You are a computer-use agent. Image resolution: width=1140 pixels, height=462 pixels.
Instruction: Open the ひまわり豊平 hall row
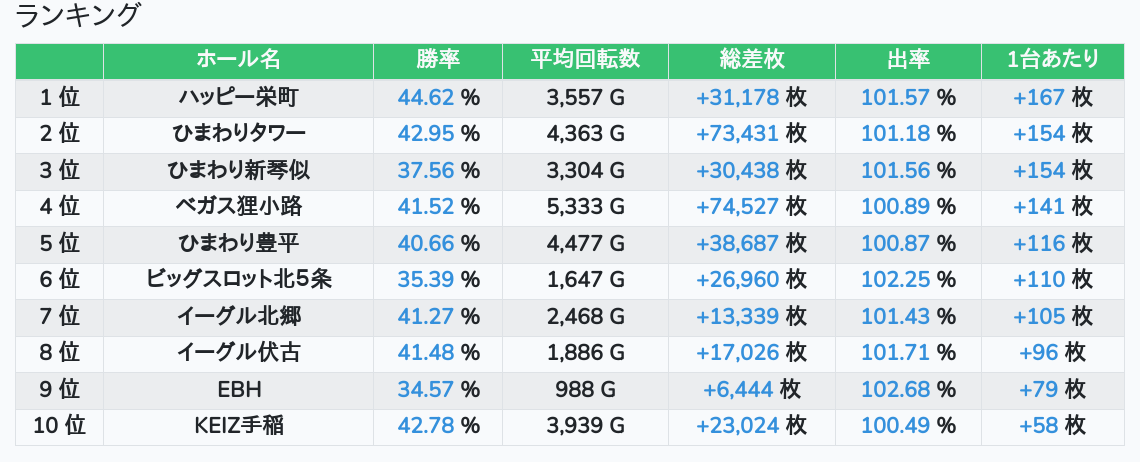pos(238,244)
